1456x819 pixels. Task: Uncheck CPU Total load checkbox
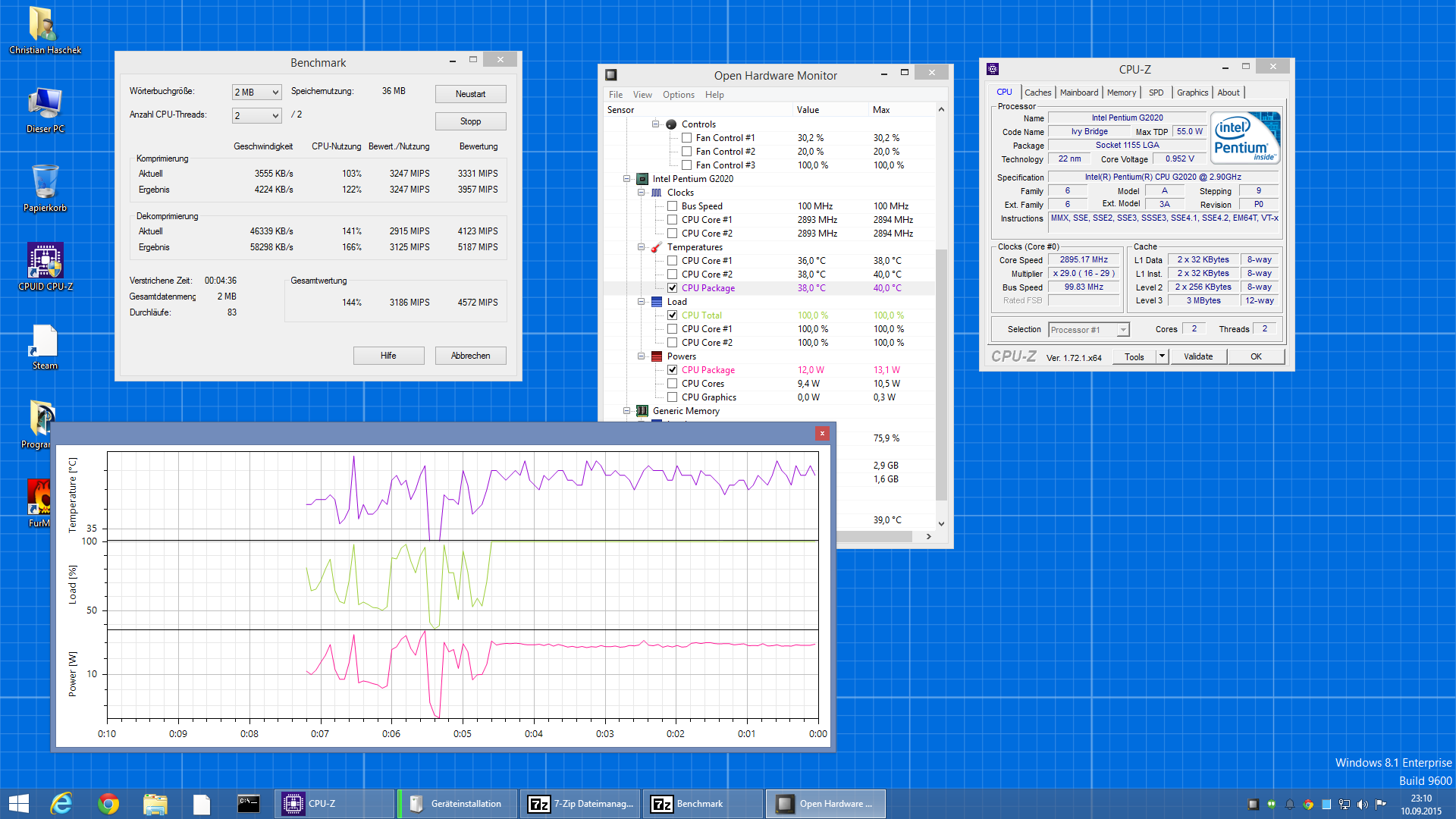672,315
